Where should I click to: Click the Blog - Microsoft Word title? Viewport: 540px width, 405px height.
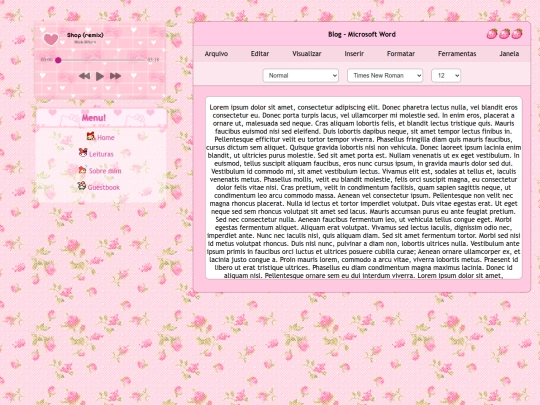pyautogui.click(x=362, y=34)
